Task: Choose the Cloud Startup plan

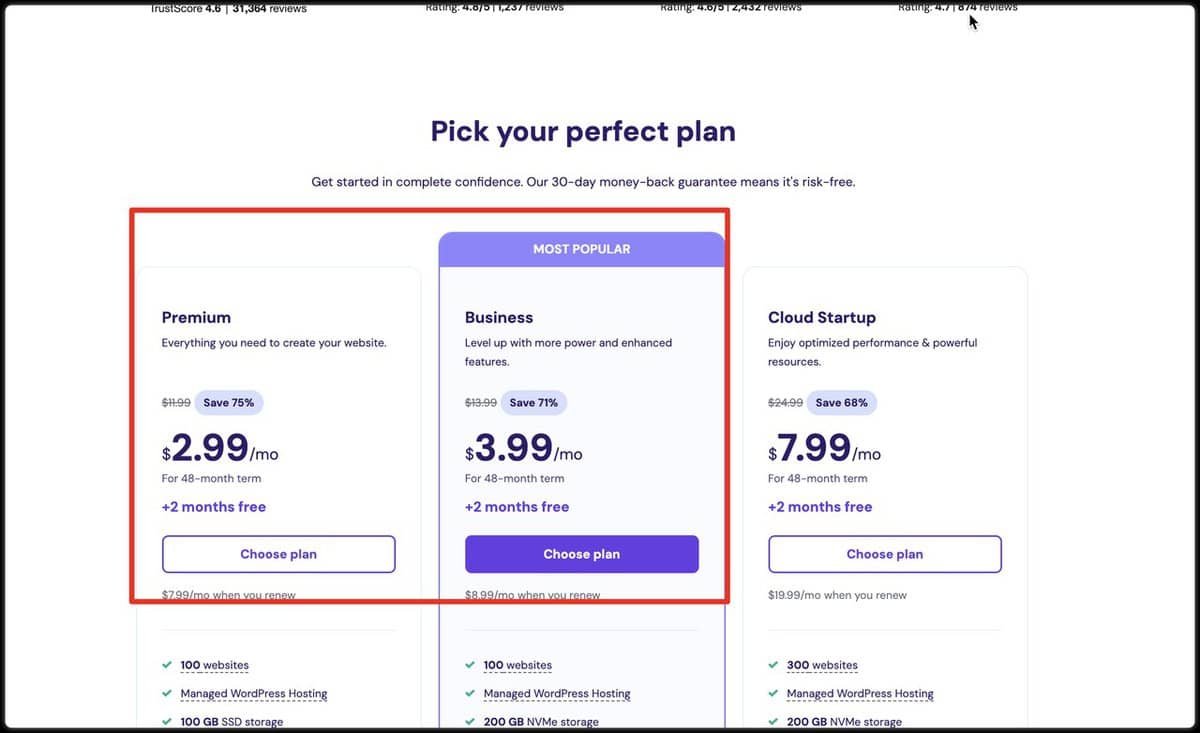Action: click(x=884, y=554)
